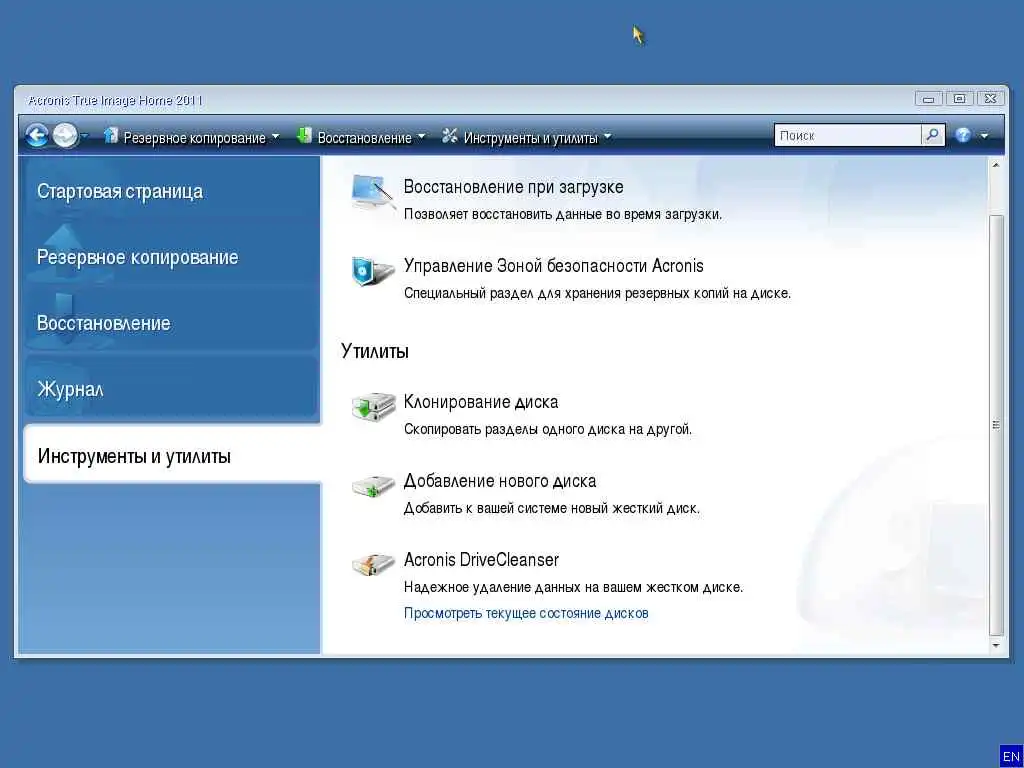Image resolution: width=1024 pixels, height=768 pixels.
Task: Open Восстановление при загрузке link
Action: pos(513,187)
